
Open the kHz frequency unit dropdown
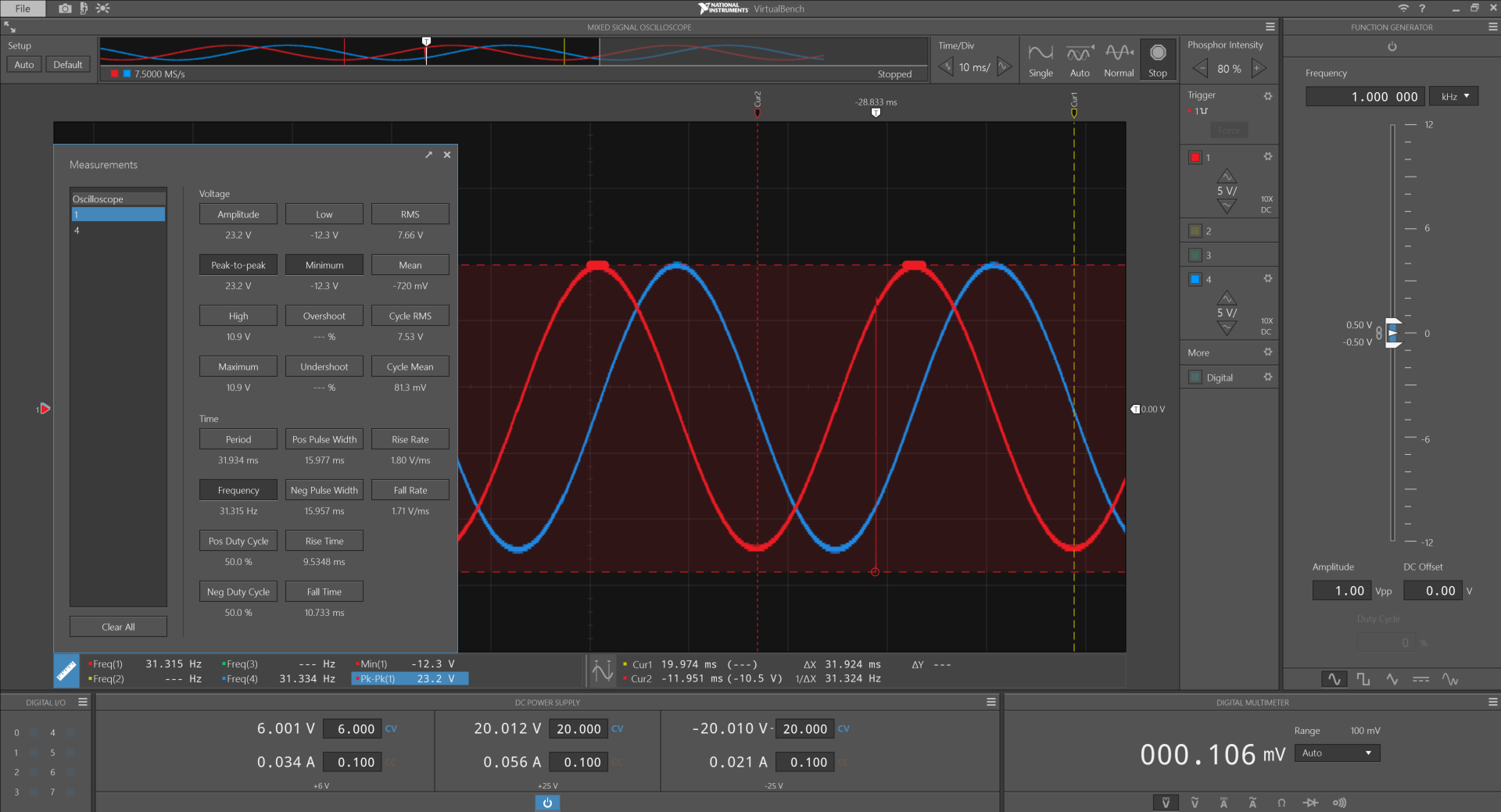pyautogui.click(x=1455, y=96)
